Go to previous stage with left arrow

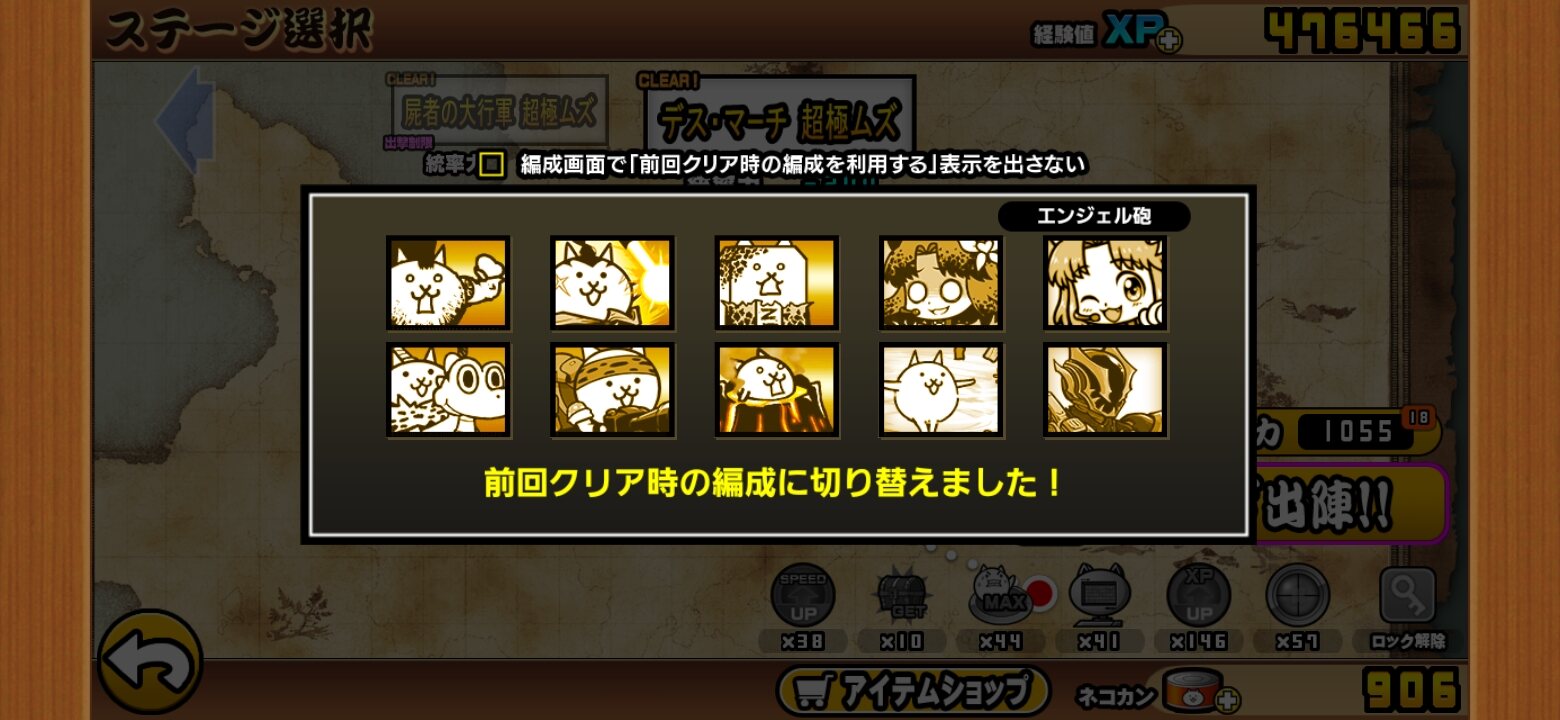[x=187, y=118]
